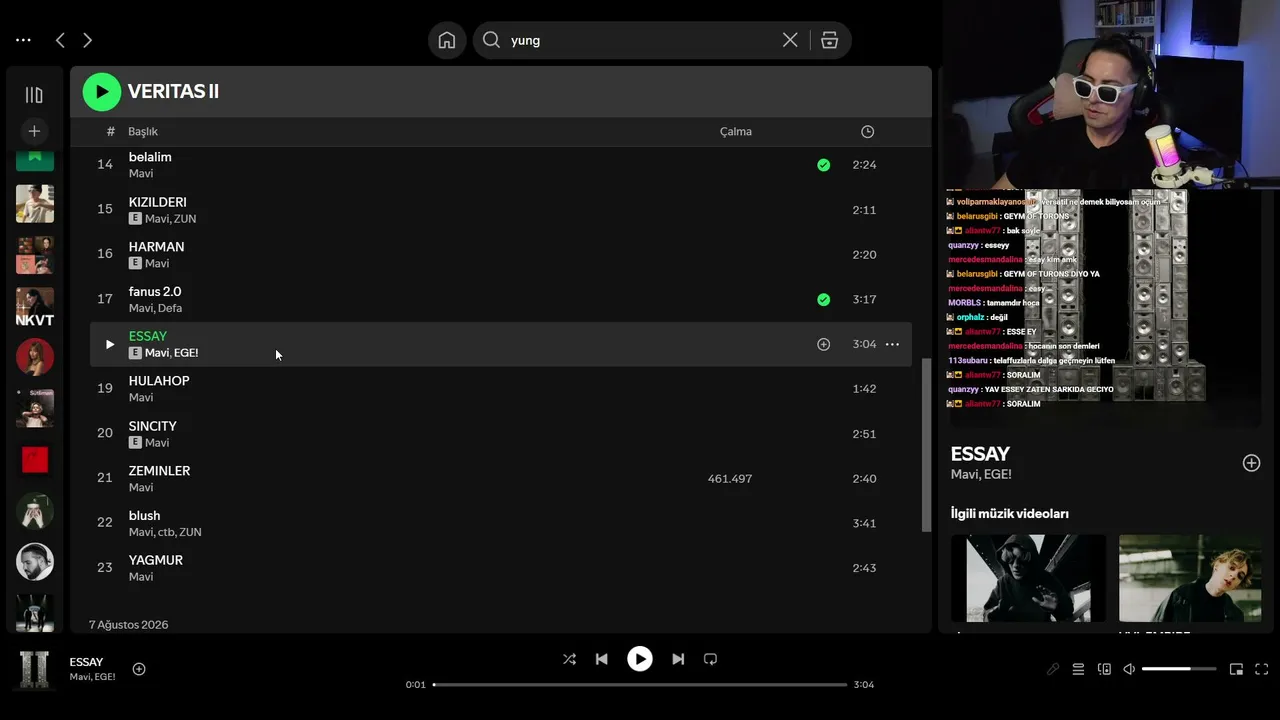
Task: Open the Browse icon in search bar
Action: coord(829,40)
